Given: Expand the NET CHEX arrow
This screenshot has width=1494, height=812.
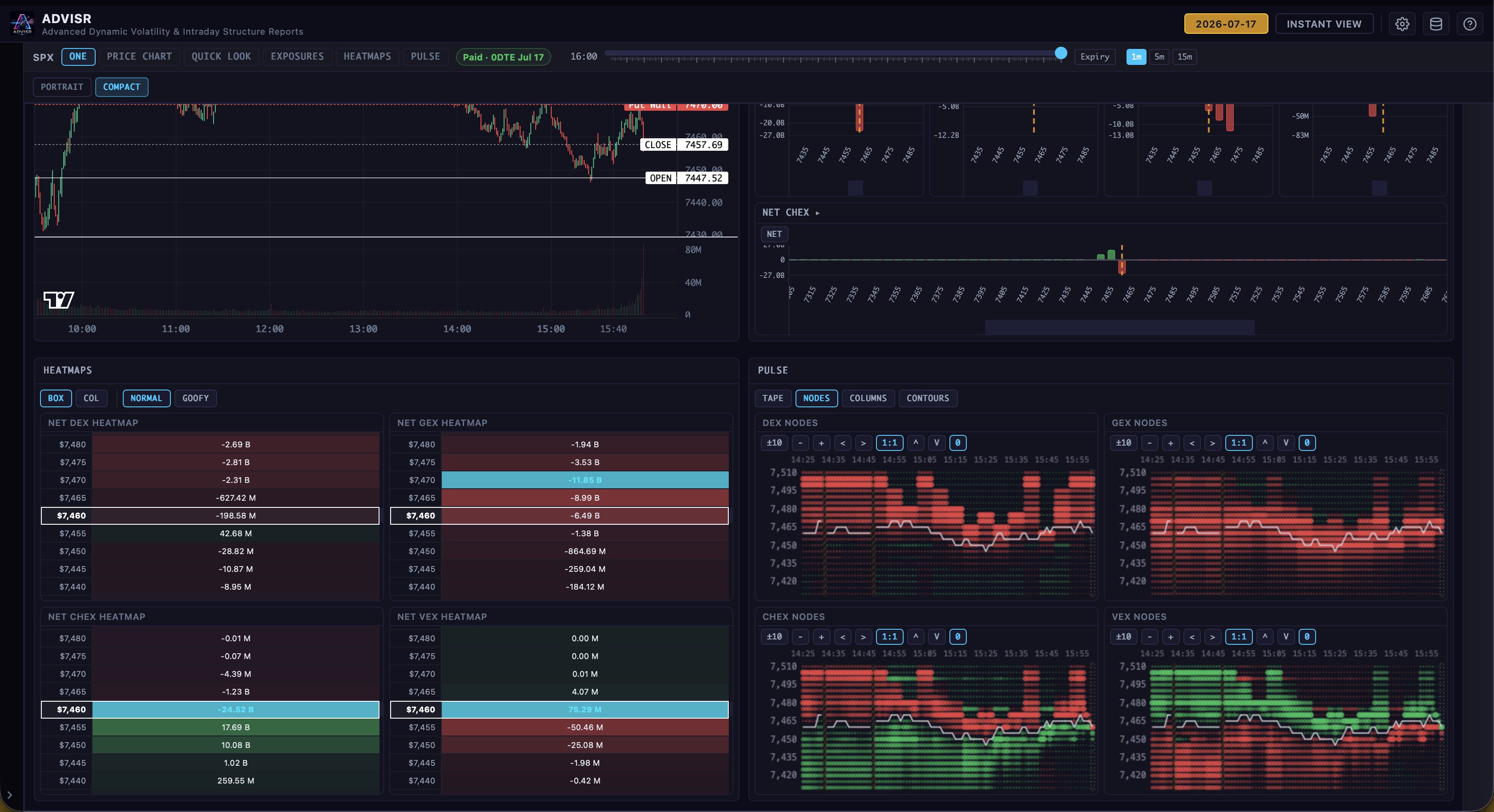Looking at the screenshot, I should (x=817, y=213).
